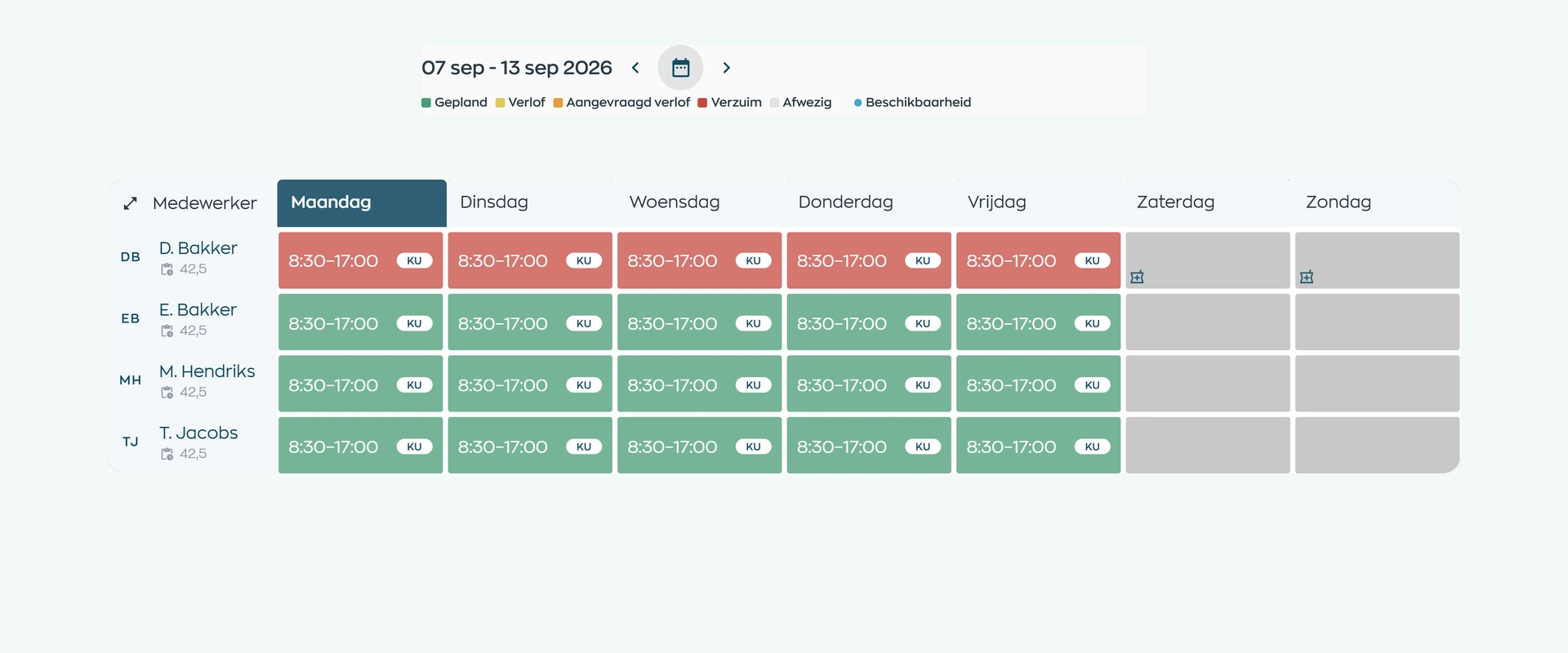The width and height of the screenshot is (1568, 653).
Task: Open M. Hendriks' Donderdag shift
Action: pyautogui.click(x=869, y=384)
